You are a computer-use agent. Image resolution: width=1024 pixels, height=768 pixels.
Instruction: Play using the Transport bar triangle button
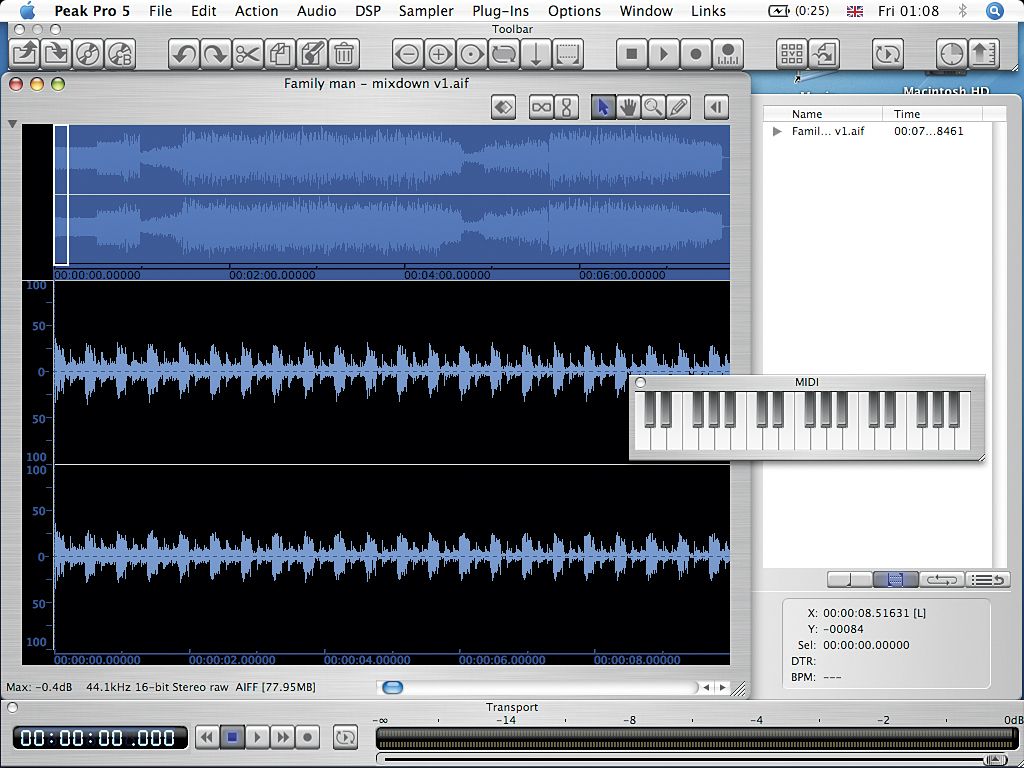tap(257, 737)
